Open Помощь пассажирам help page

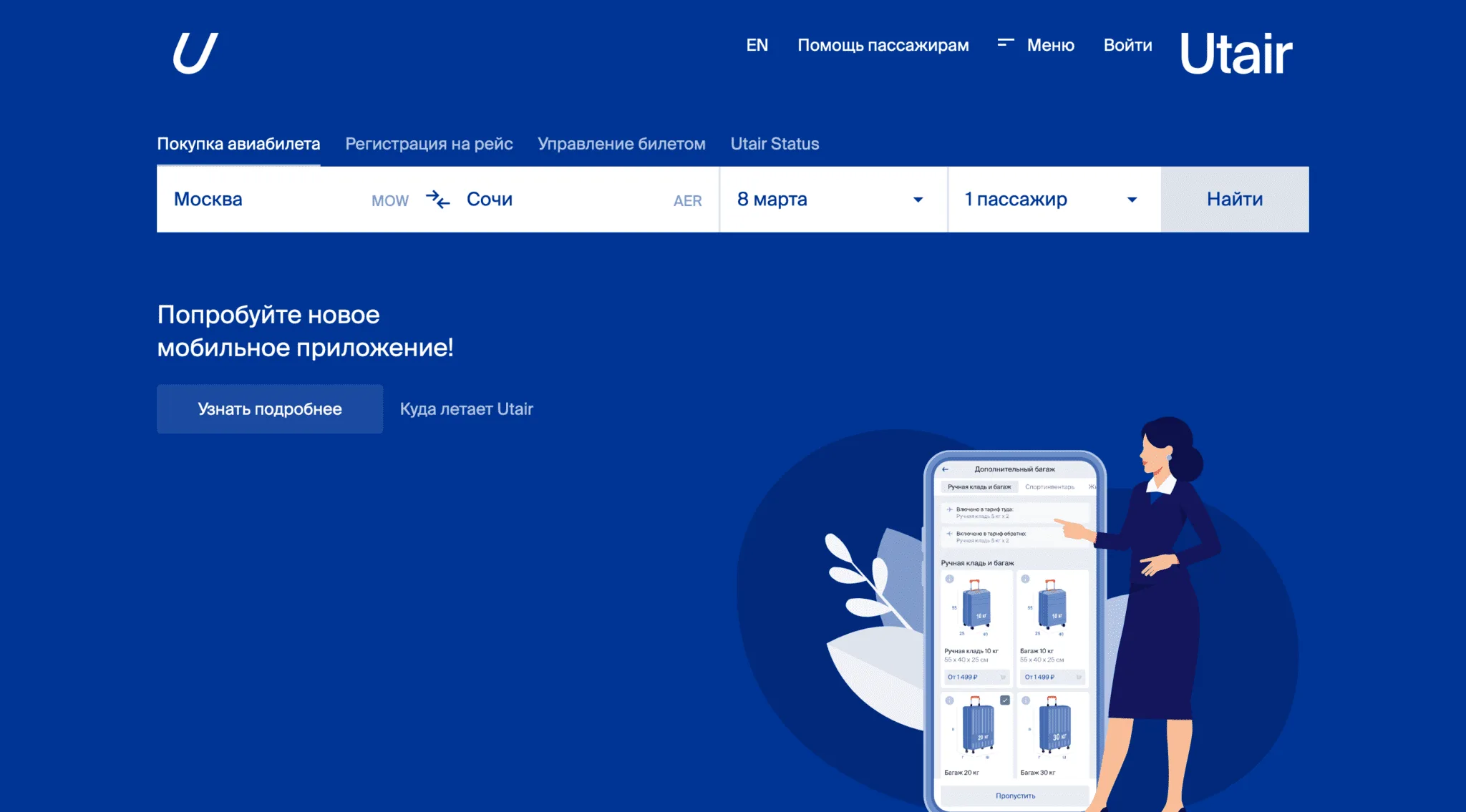(883, 45)
